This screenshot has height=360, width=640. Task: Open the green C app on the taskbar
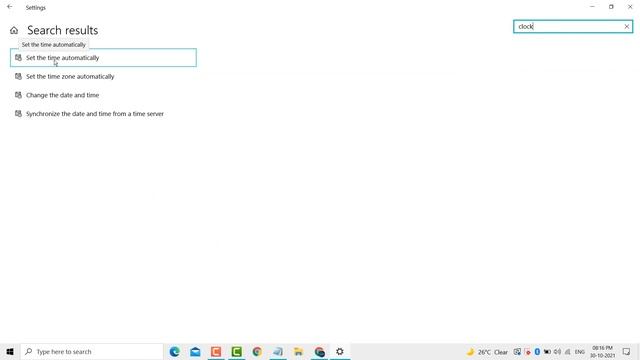tap(236, 351)
